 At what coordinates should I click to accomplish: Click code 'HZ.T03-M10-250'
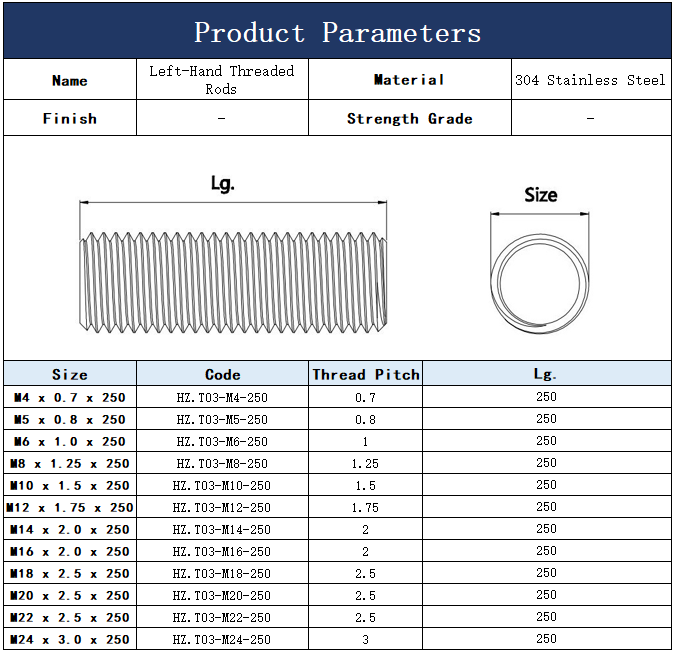(222, 485)
